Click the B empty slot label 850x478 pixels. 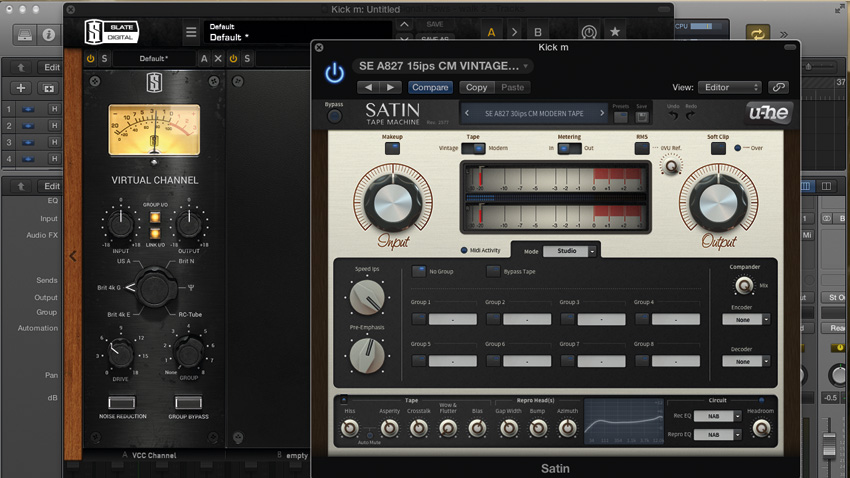point(297,455)
